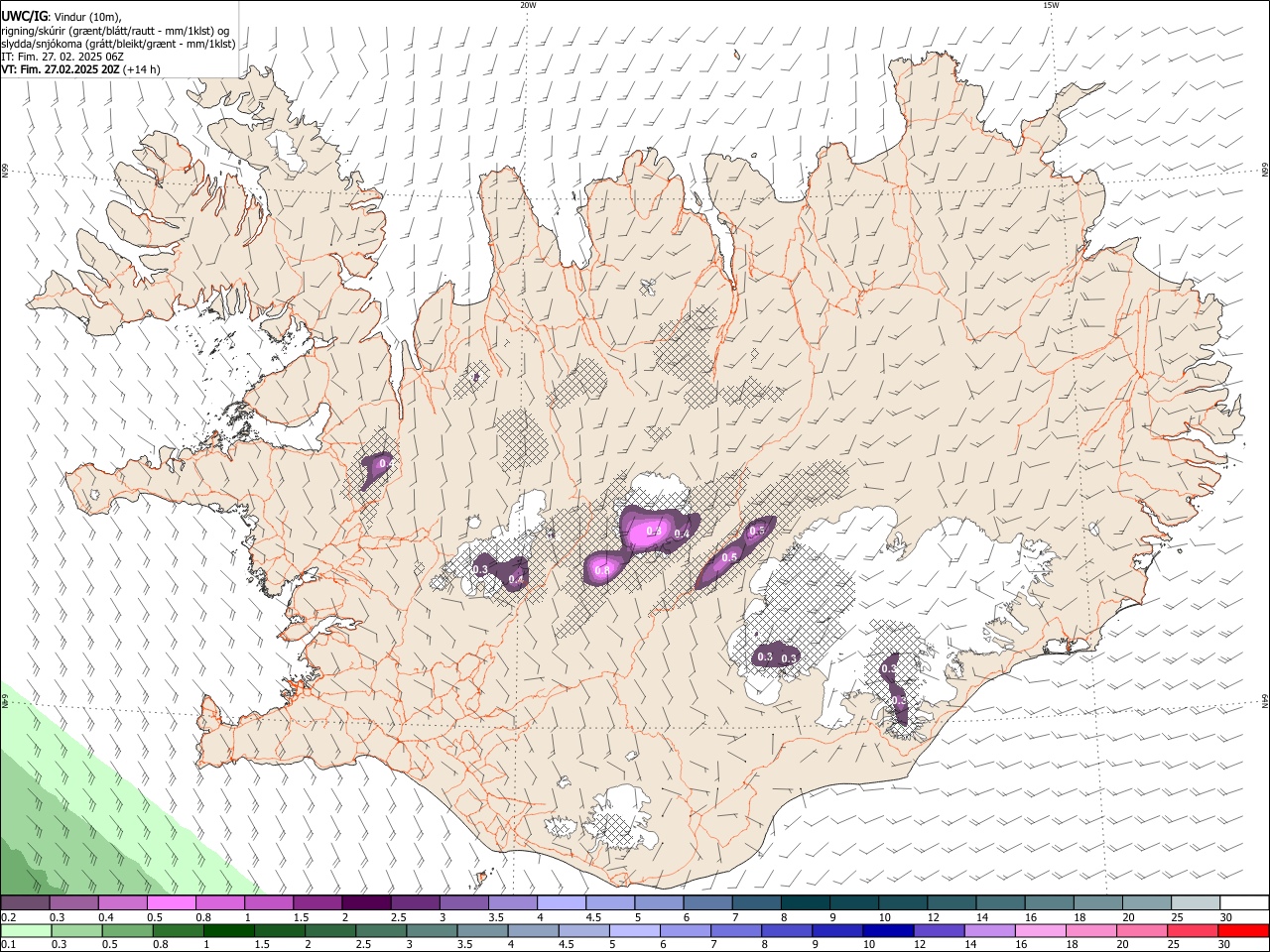Click the violet swatch above 12 in lower legend
The image size is (1270, 952).
tap(938, 930)
